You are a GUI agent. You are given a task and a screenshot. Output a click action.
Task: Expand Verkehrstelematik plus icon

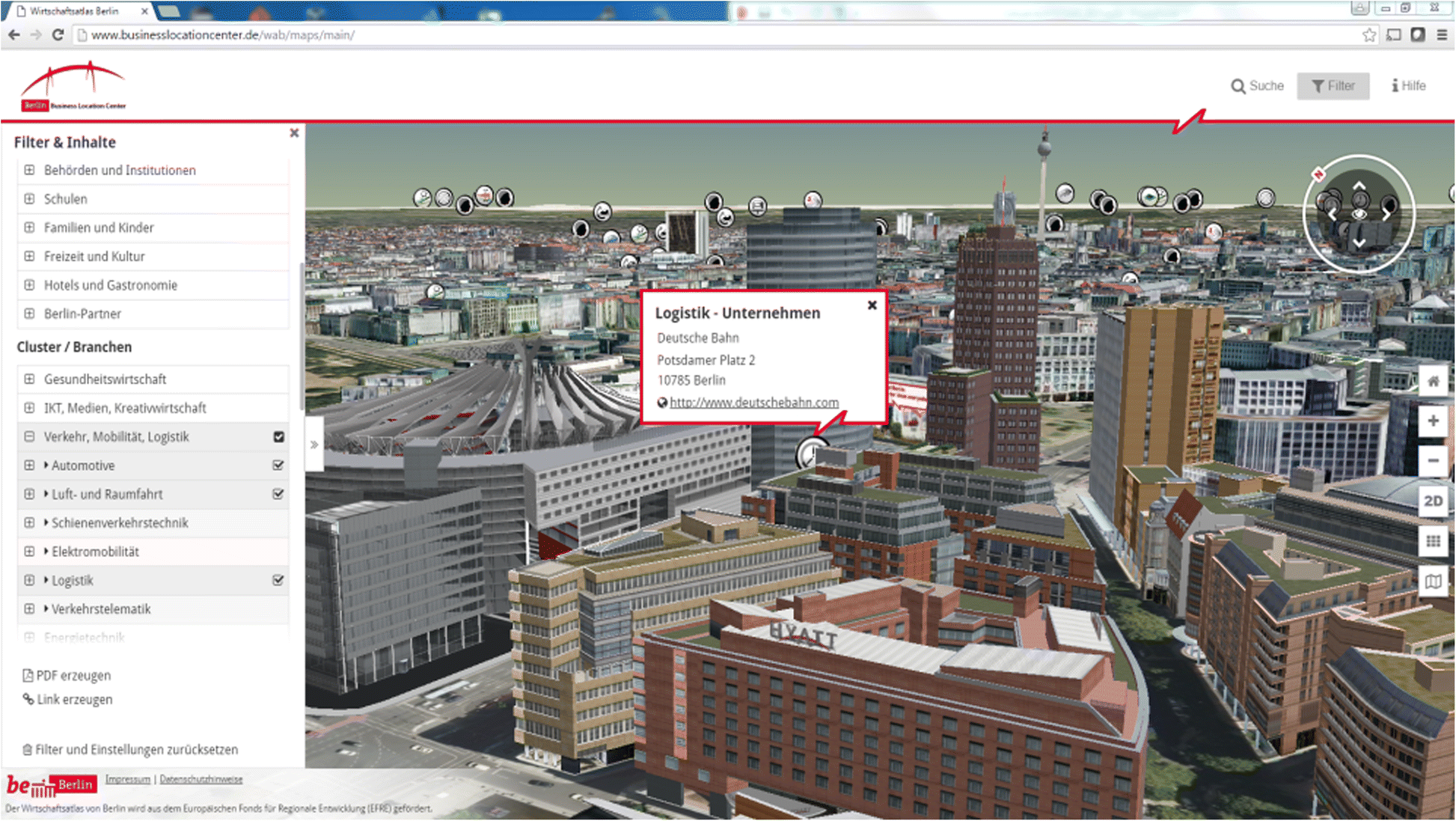(29, 609)
